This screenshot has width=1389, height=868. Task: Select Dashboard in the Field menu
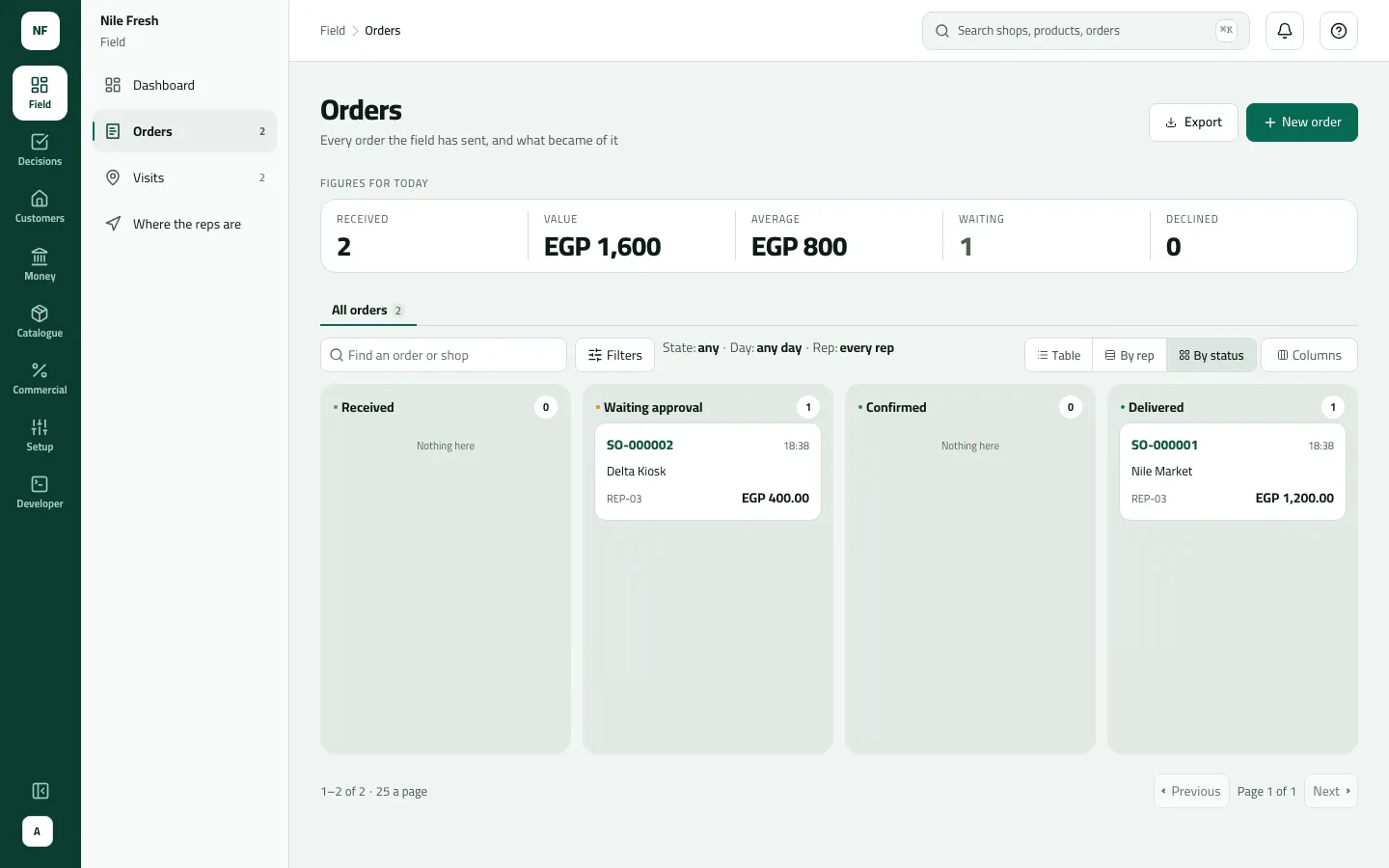(184, 85)
